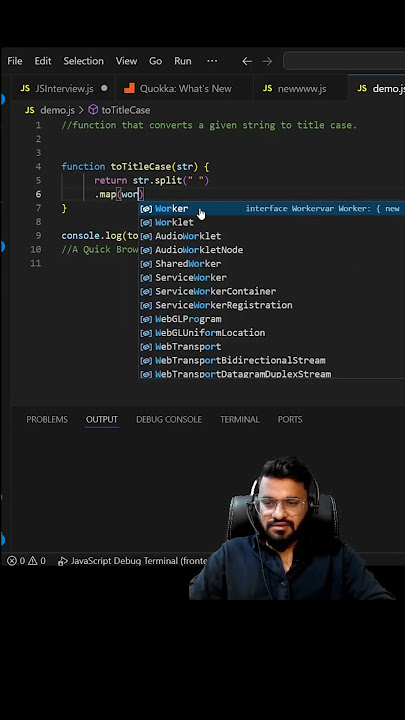Viewport: 405px width, 720px height.
Task: Go back with the left arrow icon
Action: [x=247, y=61]
